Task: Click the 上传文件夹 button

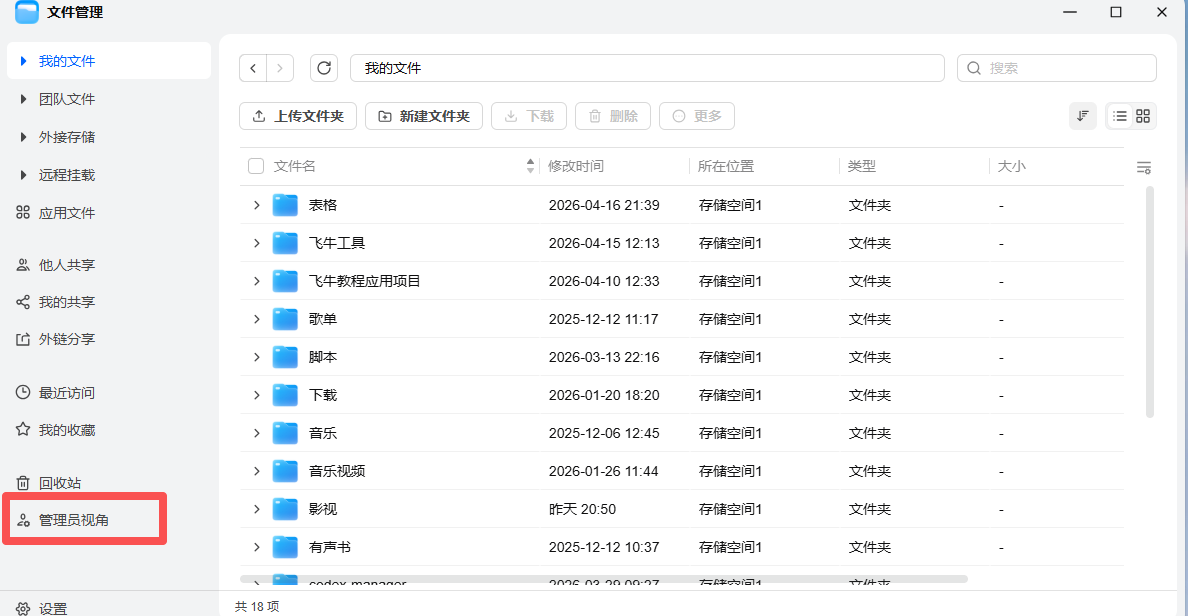Action: coord(297,116)
